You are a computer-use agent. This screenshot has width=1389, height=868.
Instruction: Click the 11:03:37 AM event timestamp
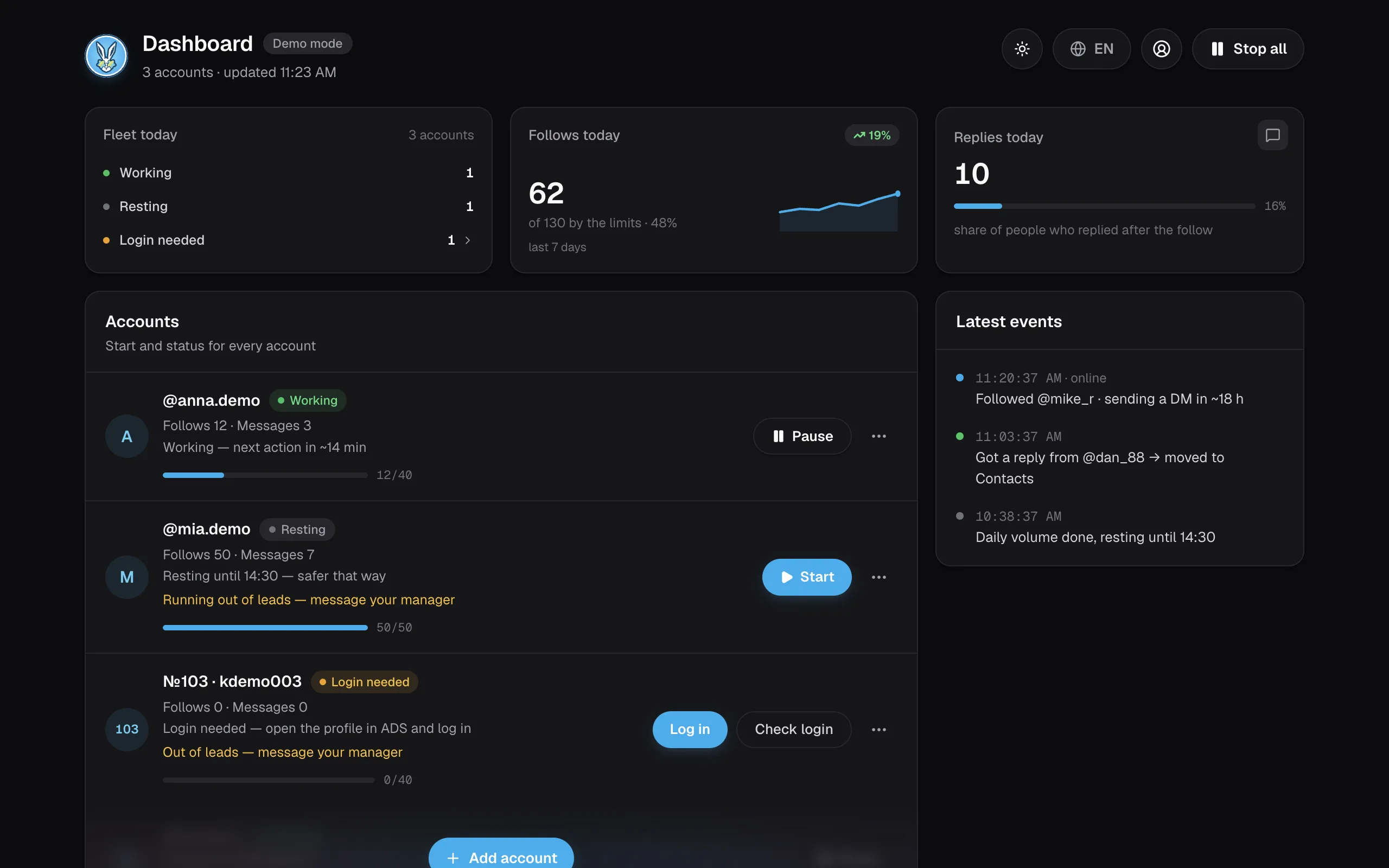click(x=1018, y=437)
